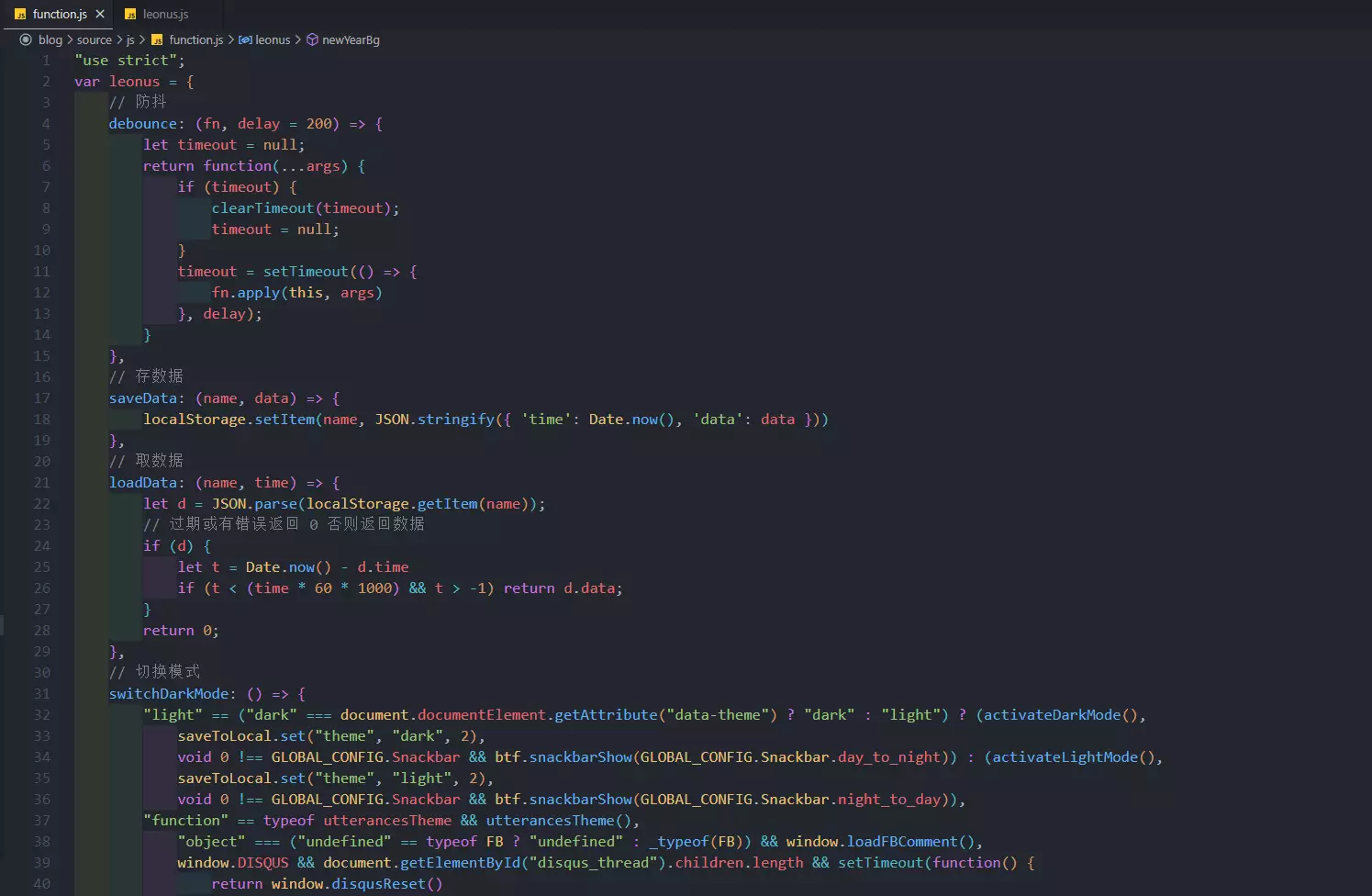Click the JS file icon on leonus.js tab
Image resolution: width=1372 pixels, height=896 pixels.
click(130, 15)
